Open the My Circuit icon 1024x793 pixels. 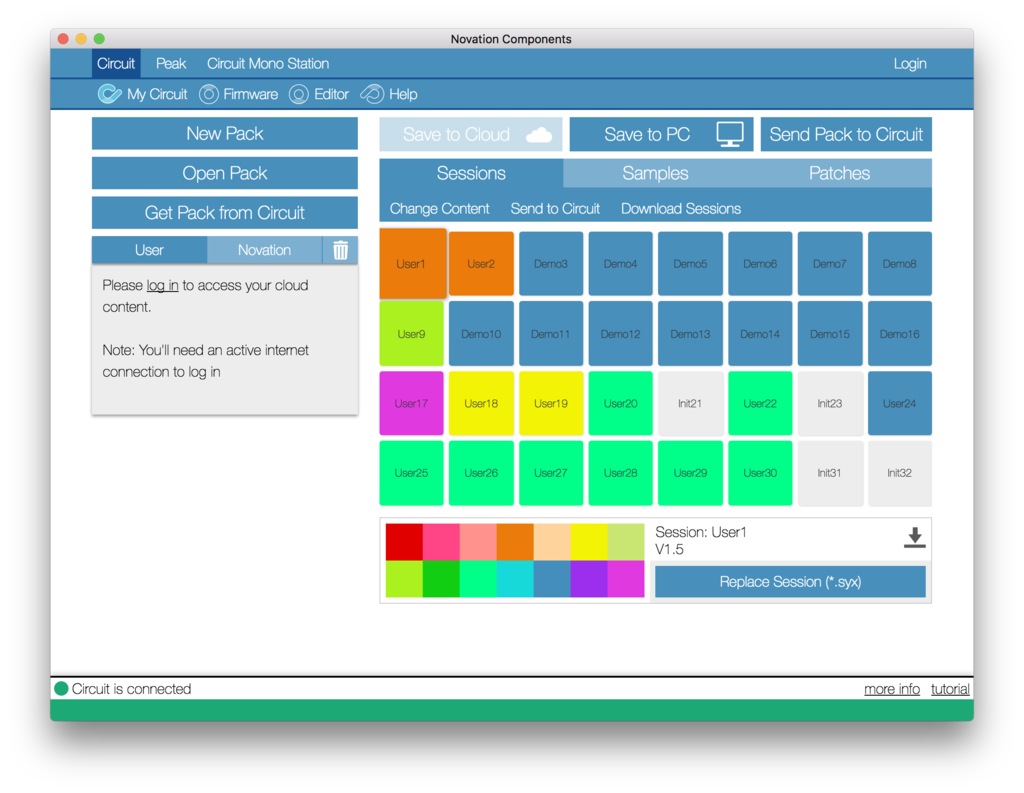pyautogui.click(x=109, y=94)
